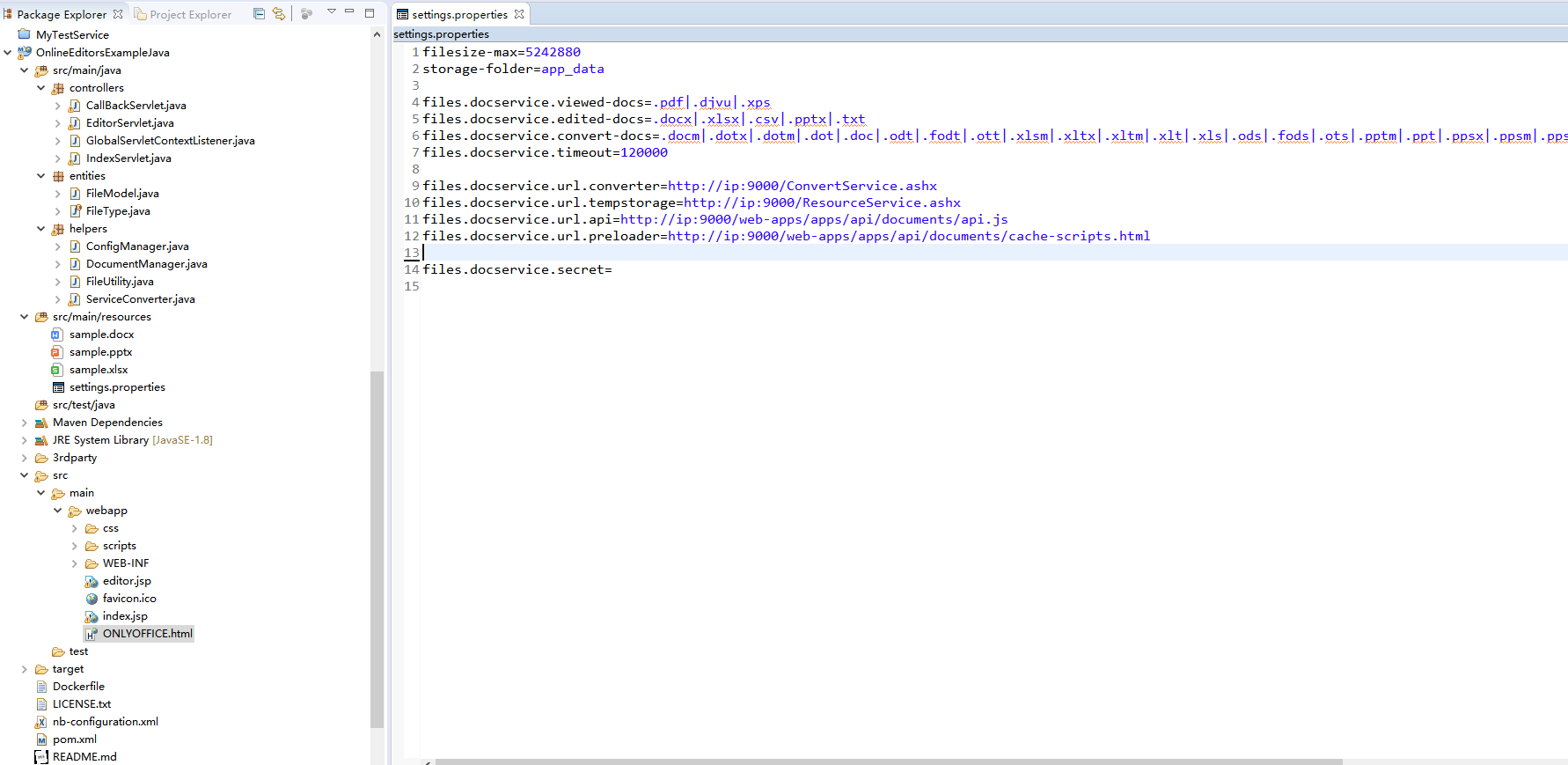Screen dimensions: 1568x765
Task: Click the filesize-max value 5242880
Action: (x=553, y=52)
